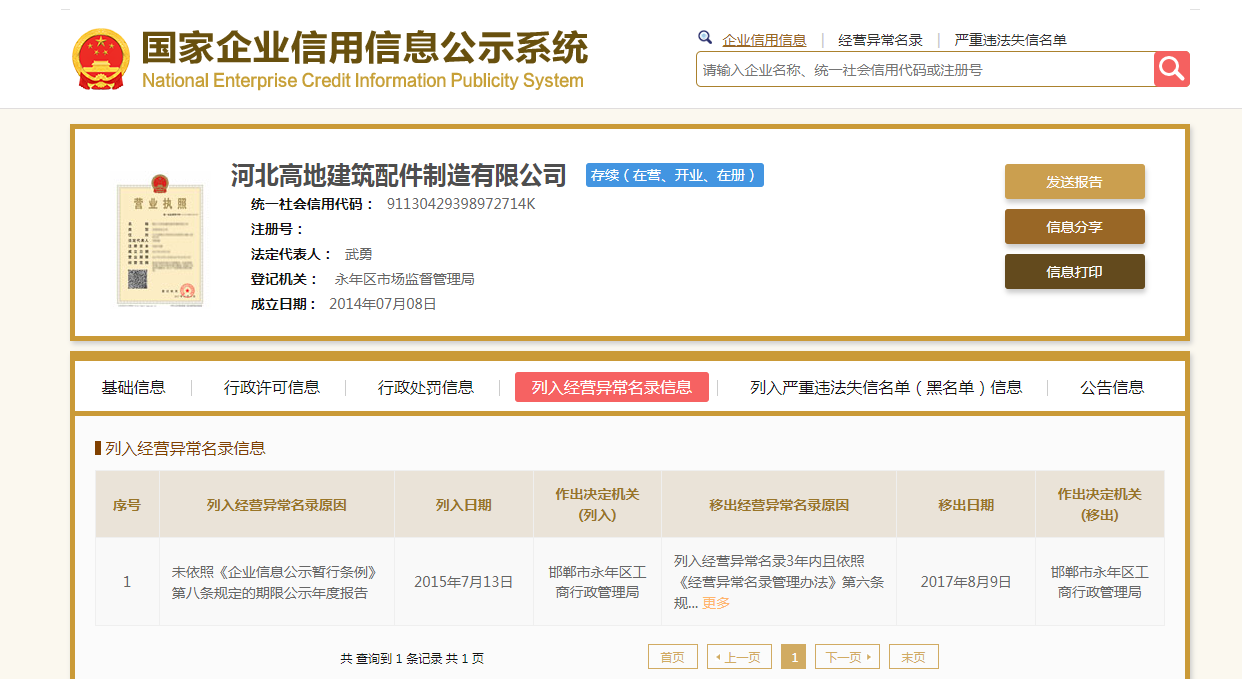Click the registration authority 永年区市场监督管理局

point(404,279)
